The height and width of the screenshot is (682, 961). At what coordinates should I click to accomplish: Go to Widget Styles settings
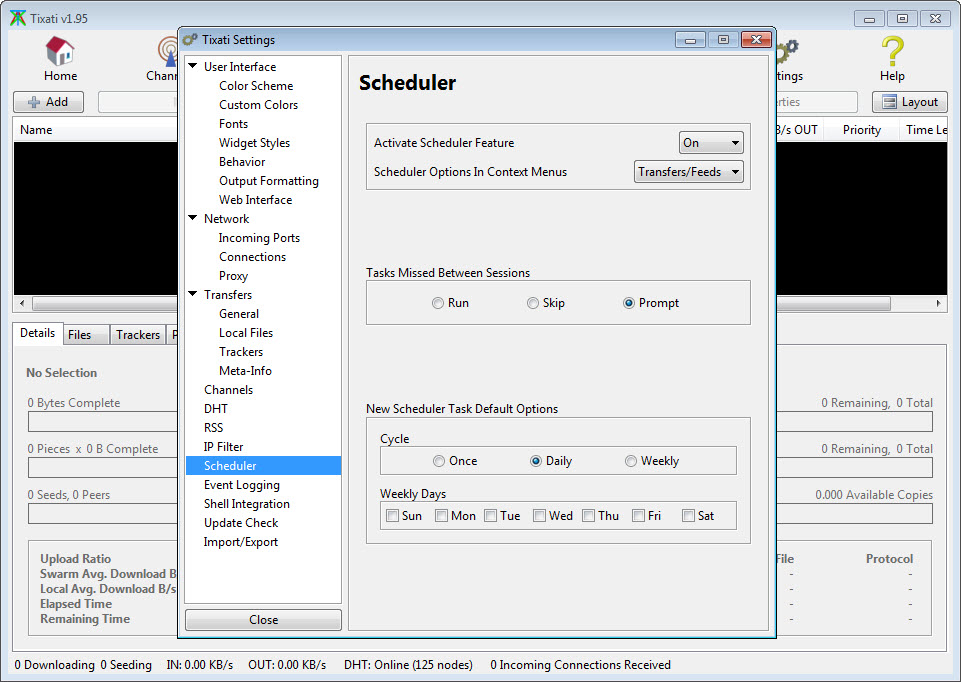point(254,143)
